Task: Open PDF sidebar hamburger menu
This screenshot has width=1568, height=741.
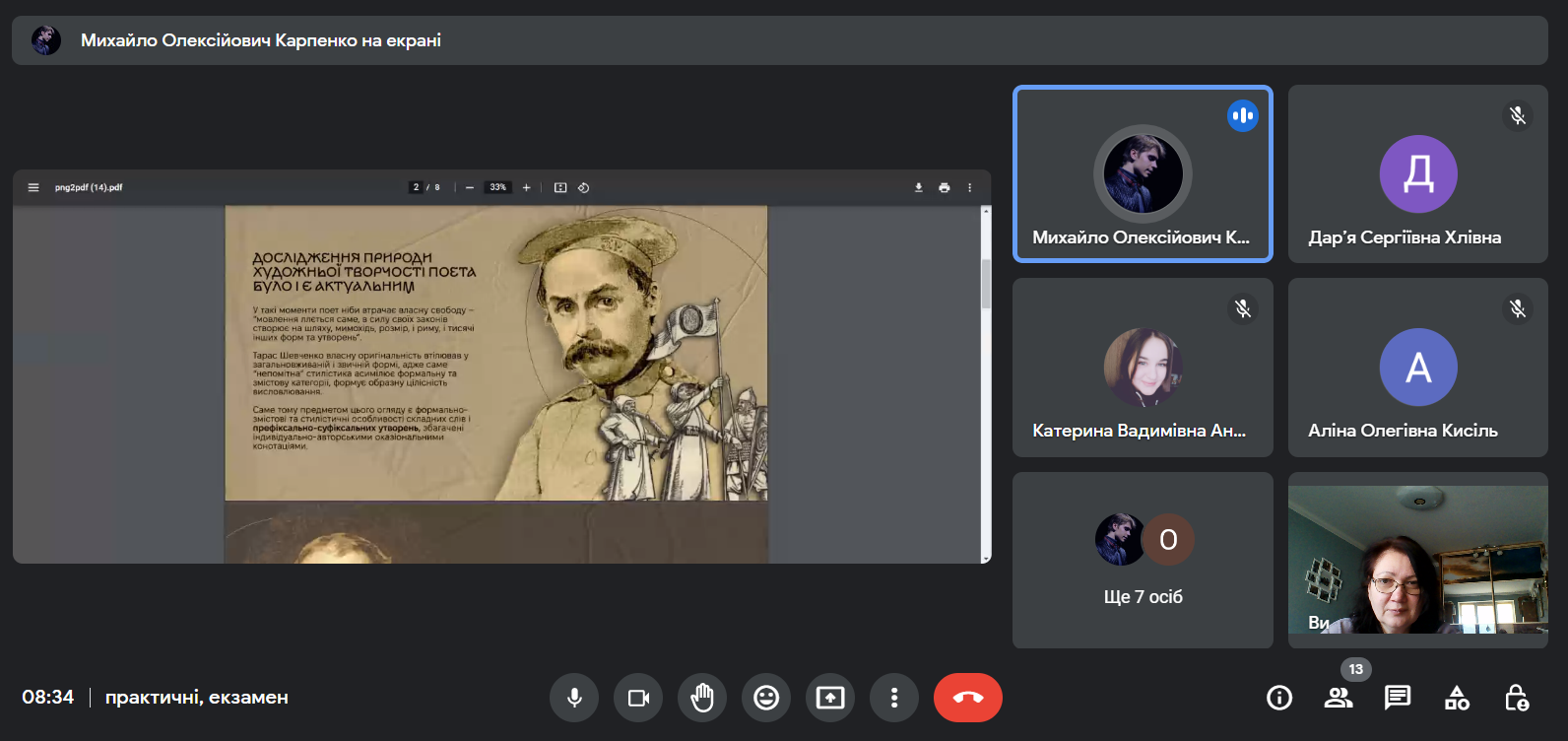Action: [33, 187]
